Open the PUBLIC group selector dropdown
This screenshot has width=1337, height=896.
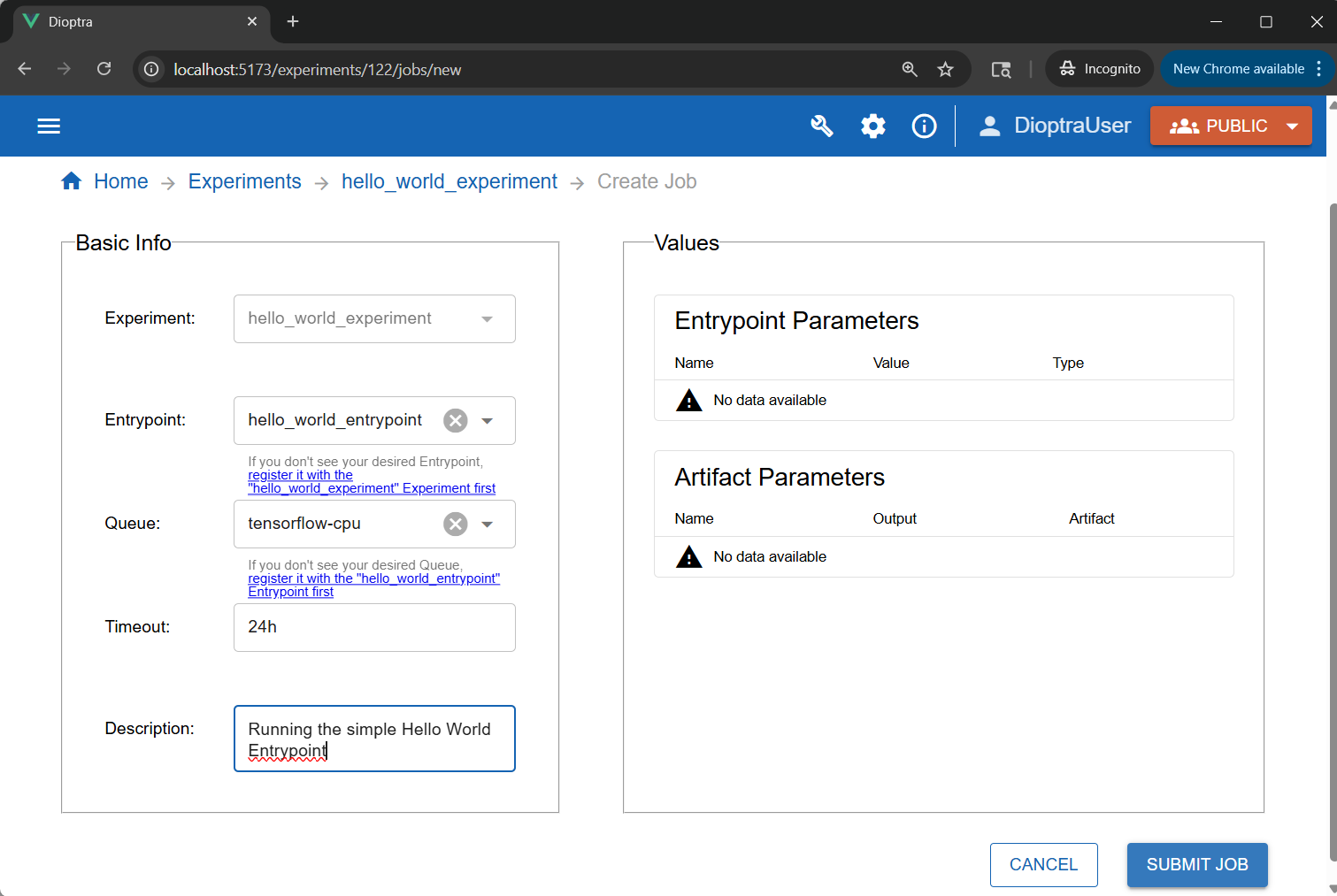1292,126
